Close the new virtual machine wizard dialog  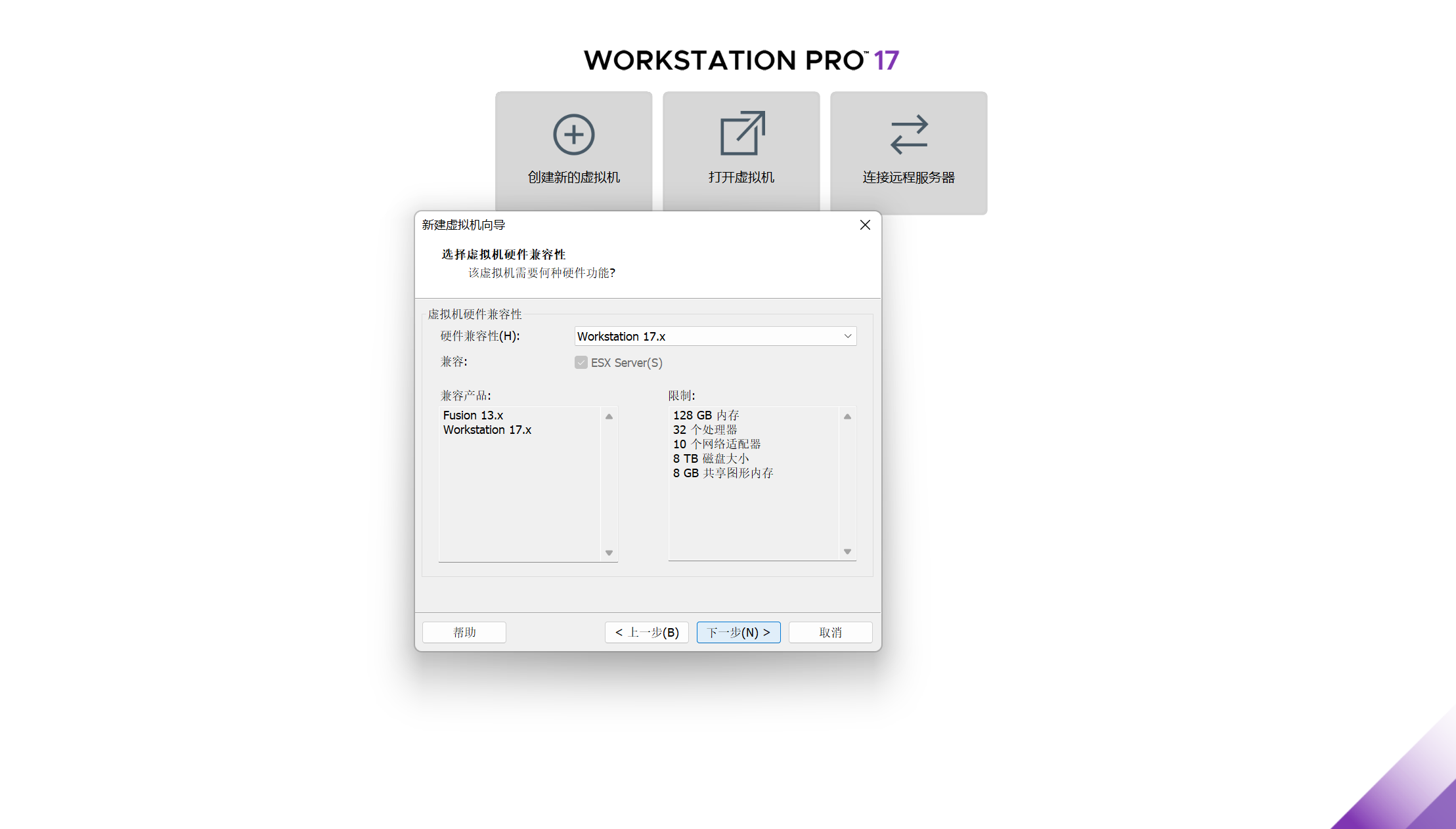click(865, 225)
